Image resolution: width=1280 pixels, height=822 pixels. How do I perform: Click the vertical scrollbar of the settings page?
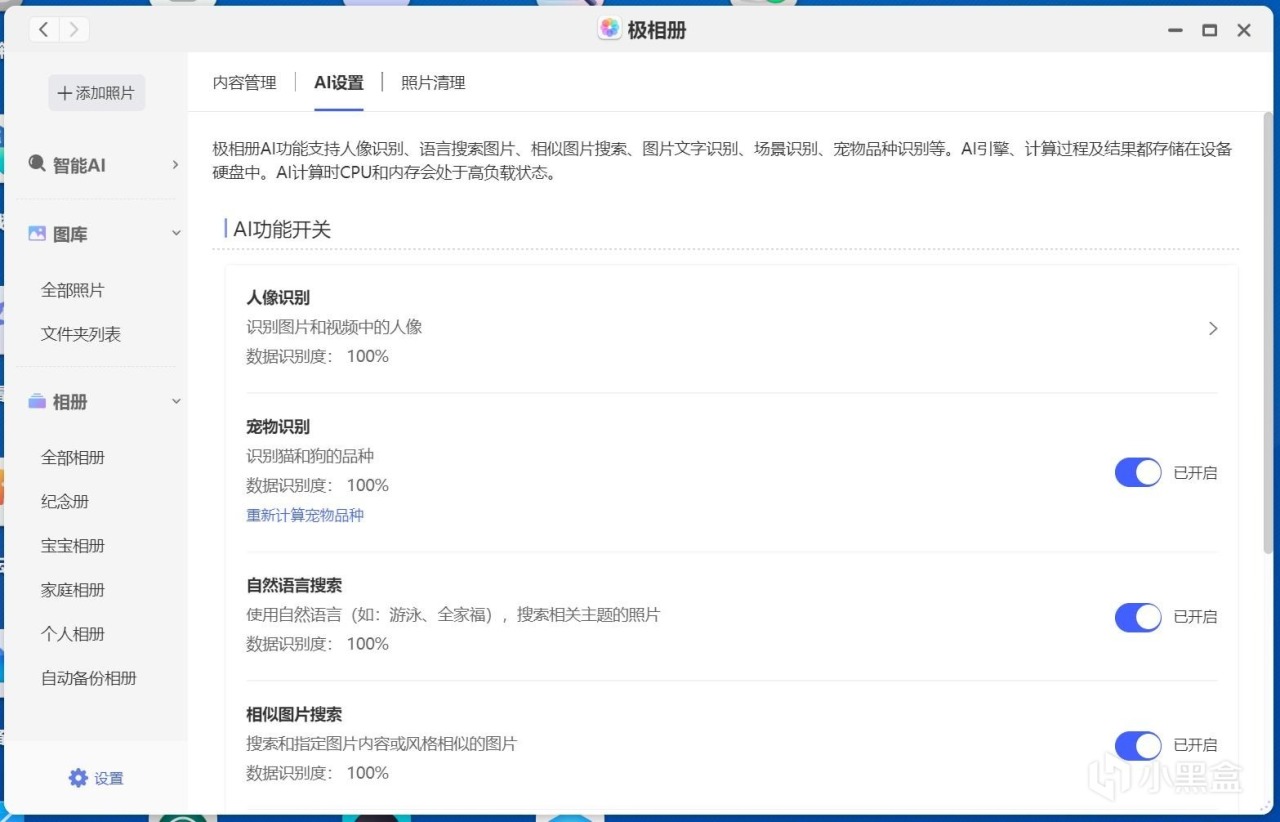pyautogui.click(x=1269, y=332)
